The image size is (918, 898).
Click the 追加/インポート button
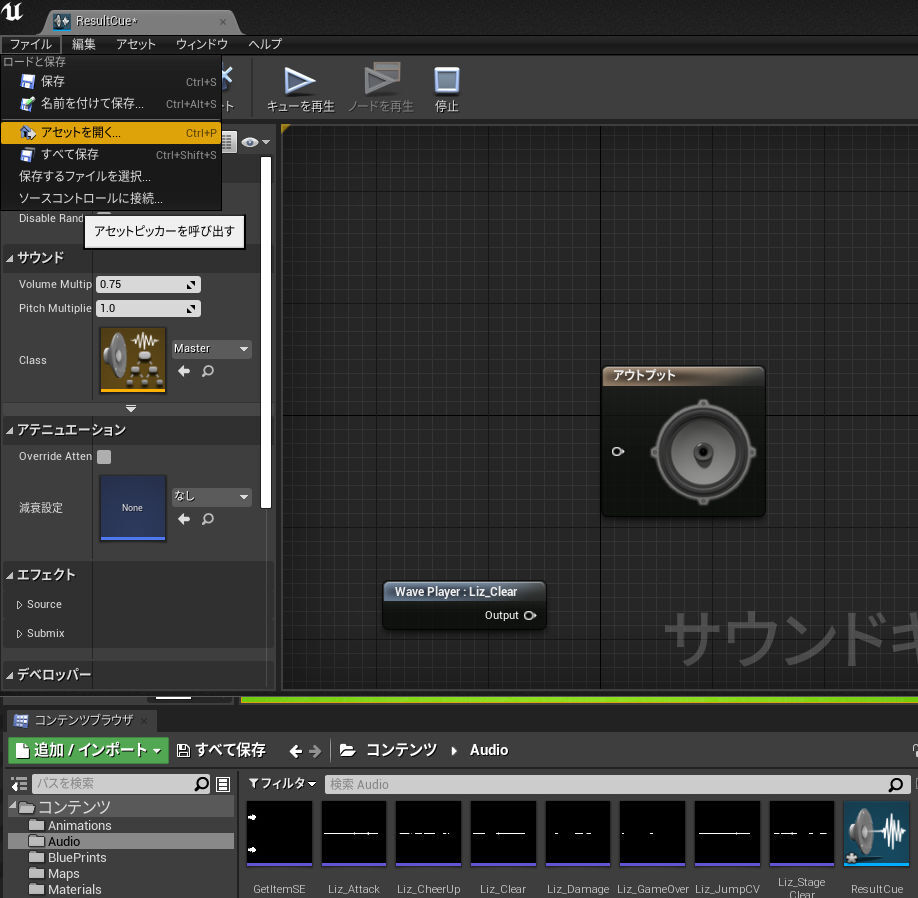[x=88, y=750]
